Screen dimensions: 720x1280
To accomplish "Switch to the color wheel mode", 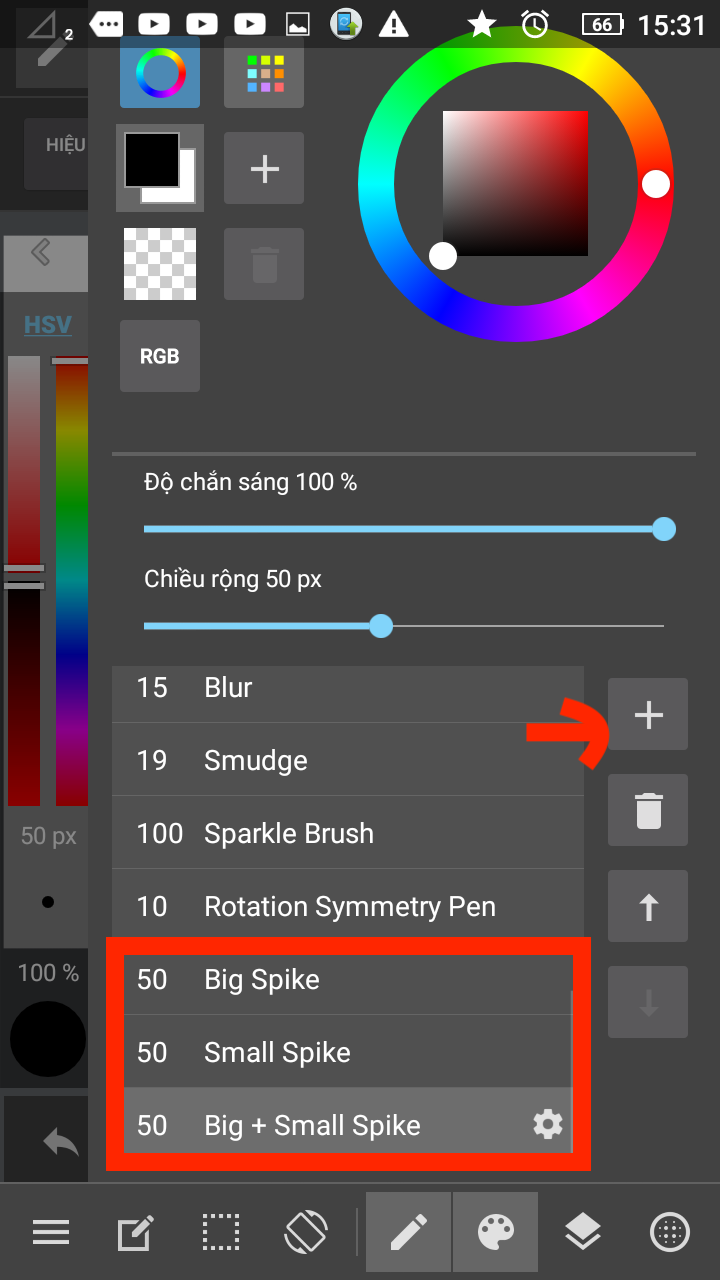I will pos(160,72).
